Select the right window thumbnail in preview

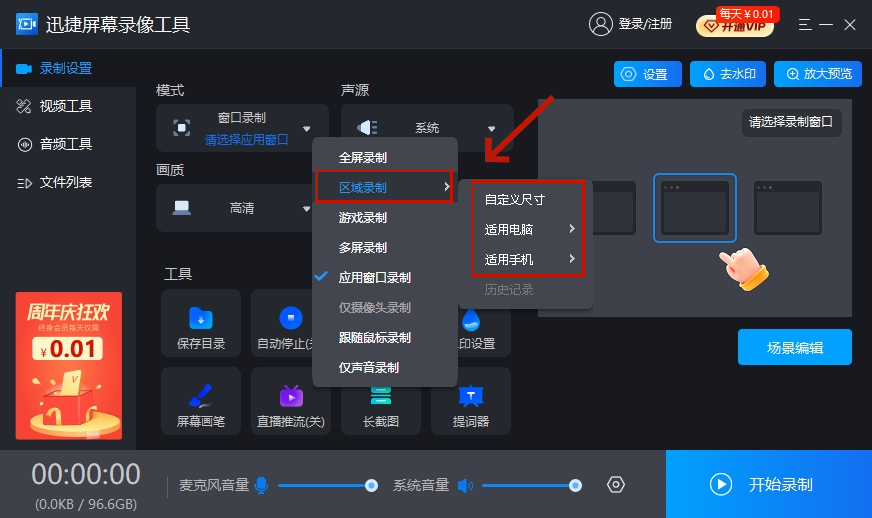pyautogui.click(x=787, y=208)
